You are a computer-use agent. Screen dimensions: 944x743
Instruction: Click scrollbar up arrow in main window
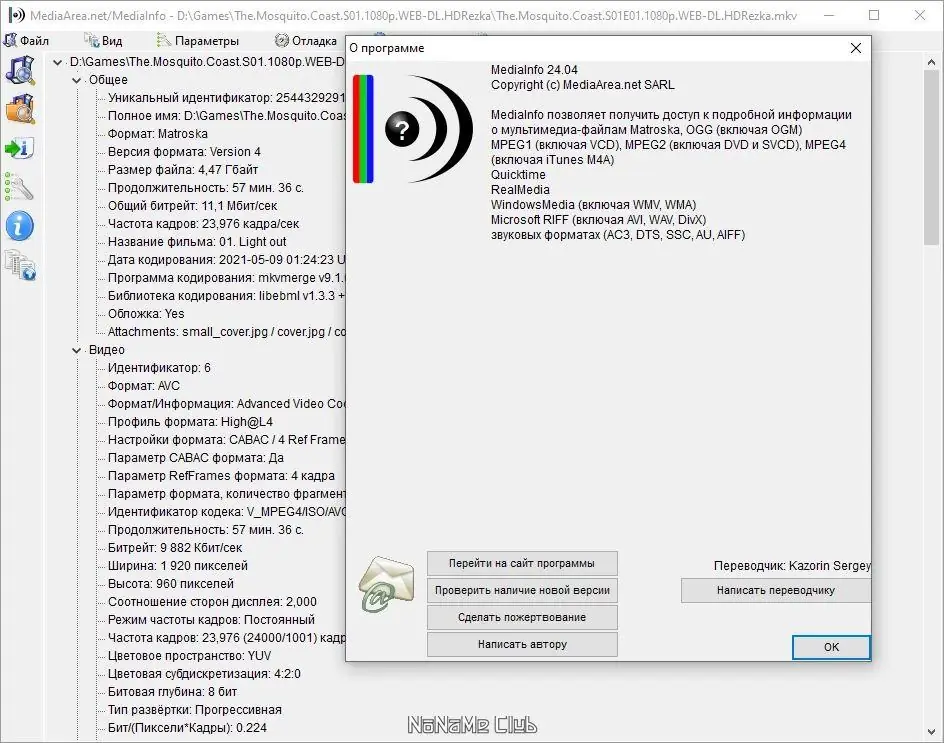[x=931, y=61]
